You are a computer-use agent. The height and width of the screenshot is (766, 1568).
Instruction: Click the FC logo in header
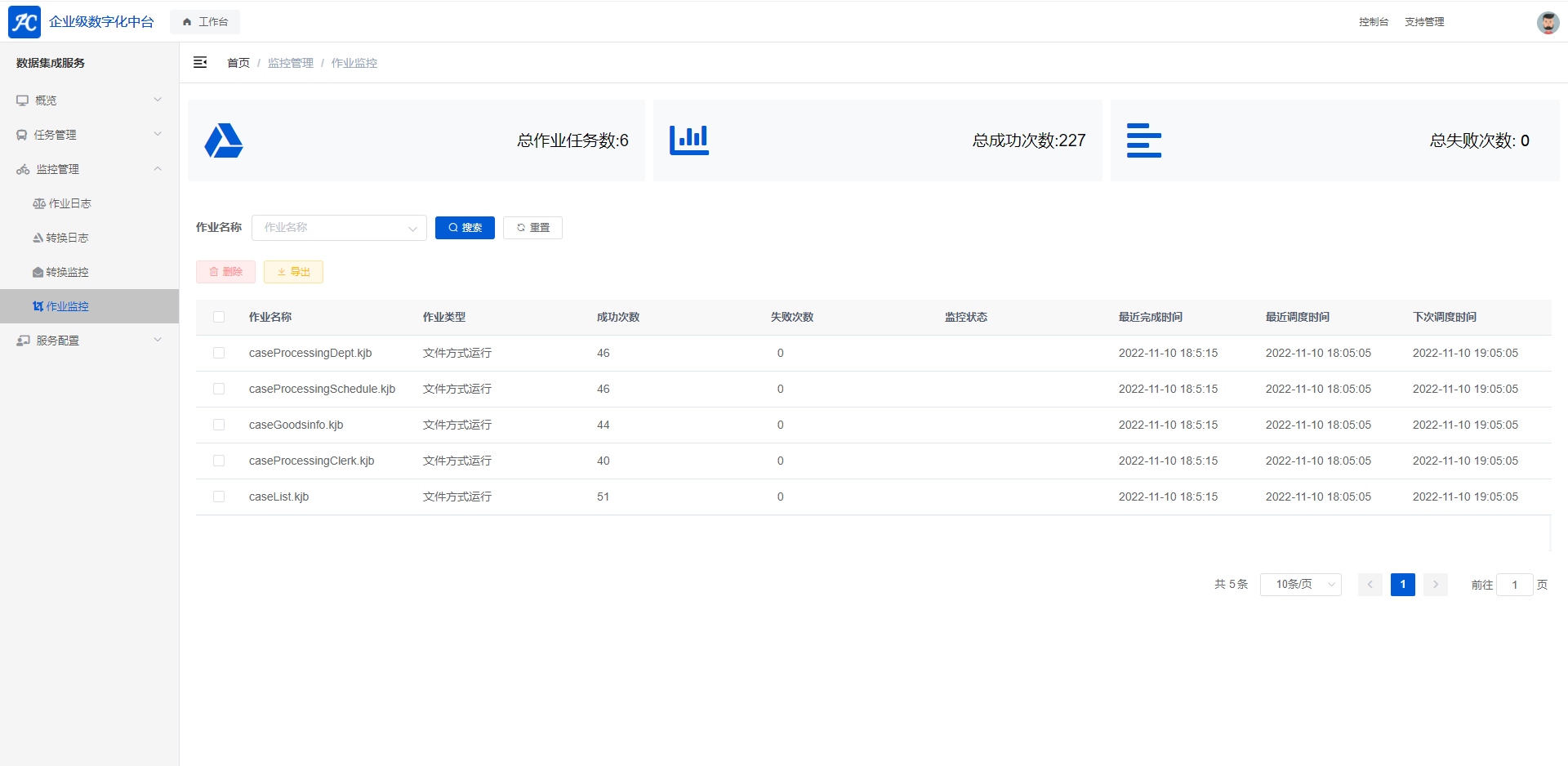pyautogui.click(x=24, y=22)
